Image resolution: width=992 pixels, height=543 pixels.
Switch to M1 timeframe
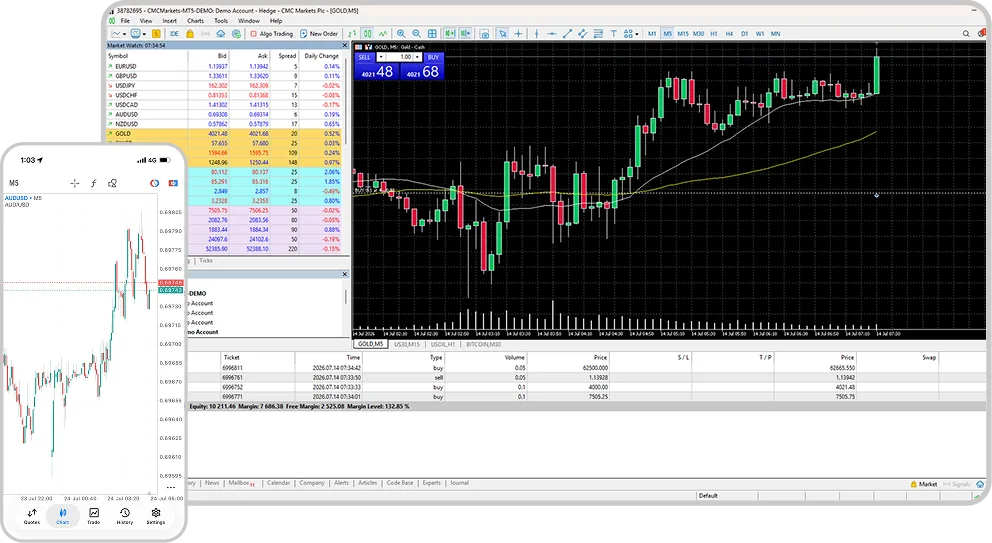coord(652,34)
